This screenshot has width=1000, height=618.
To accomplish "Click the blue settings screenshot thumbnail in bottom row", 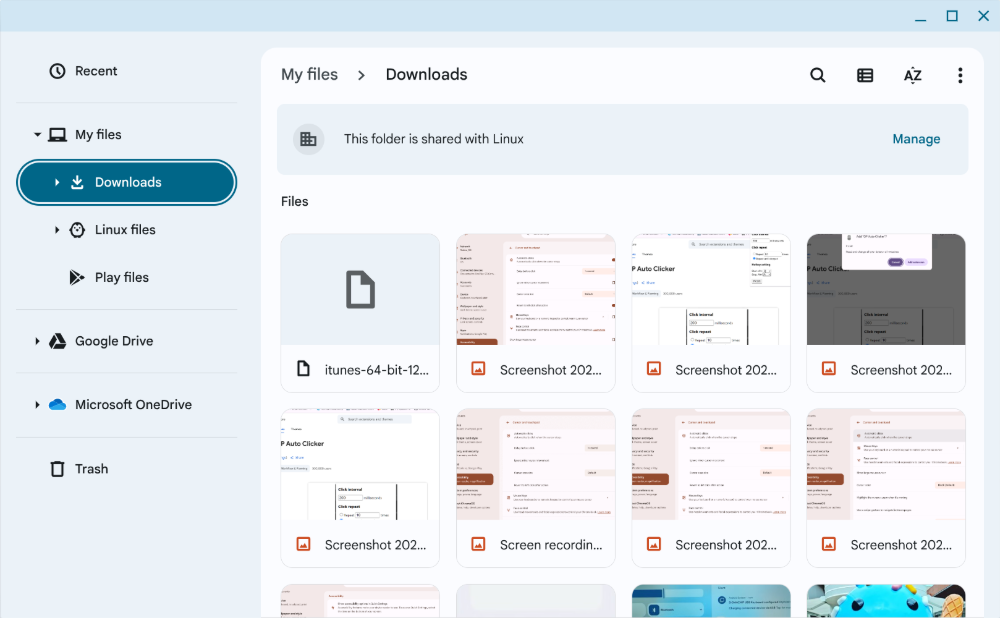I will coord(710,601).
